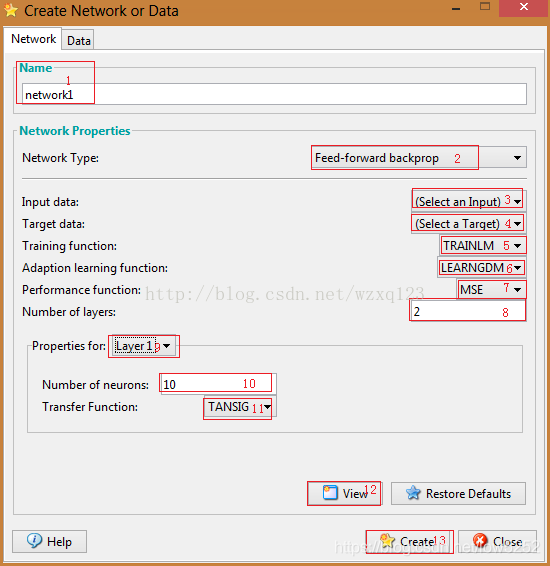The image size is (550, 566).
Task: Open the Select a Target dropdown
Action: (468, 223)
